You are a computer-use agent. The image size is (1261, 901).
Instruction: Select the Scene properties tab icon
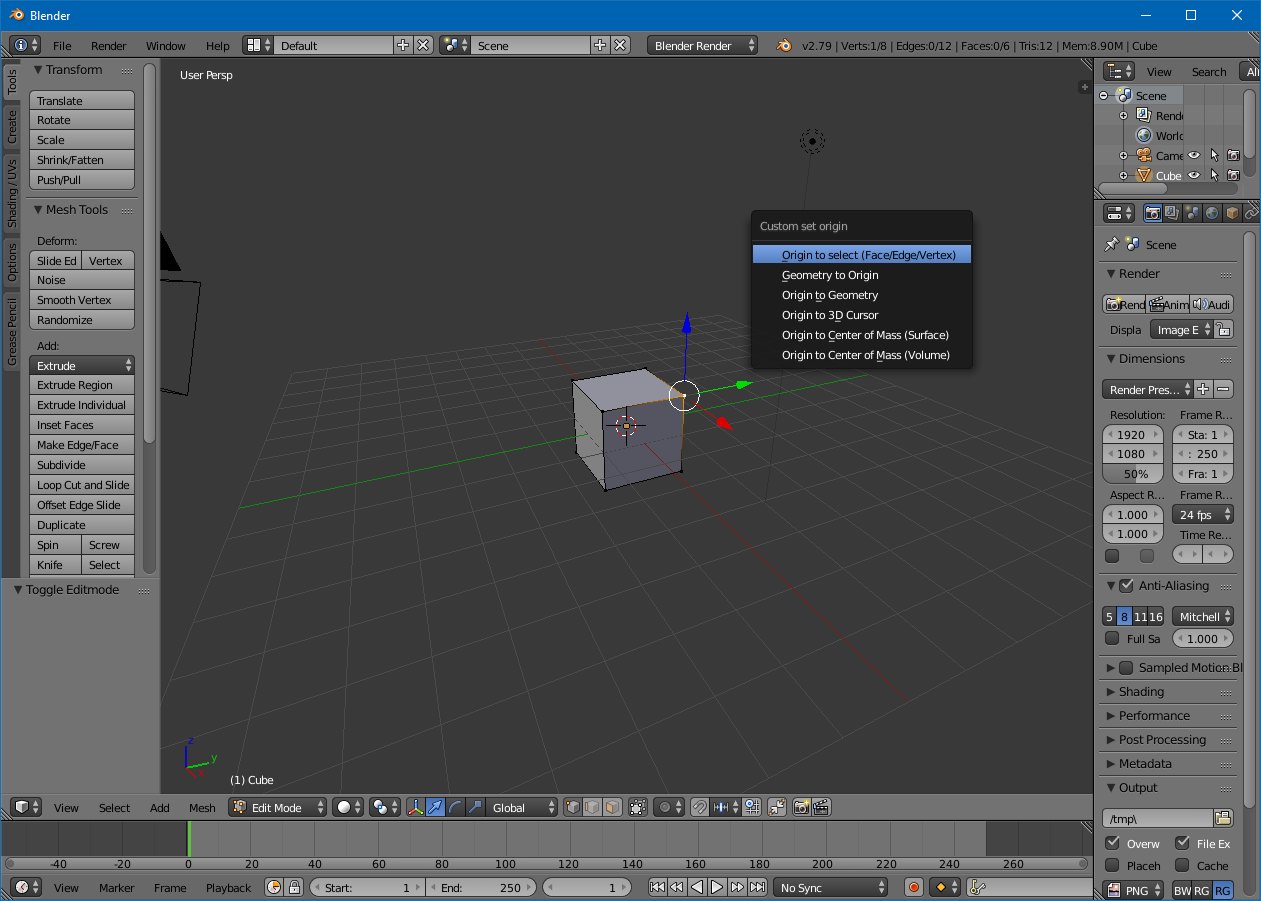(1192, 213)
